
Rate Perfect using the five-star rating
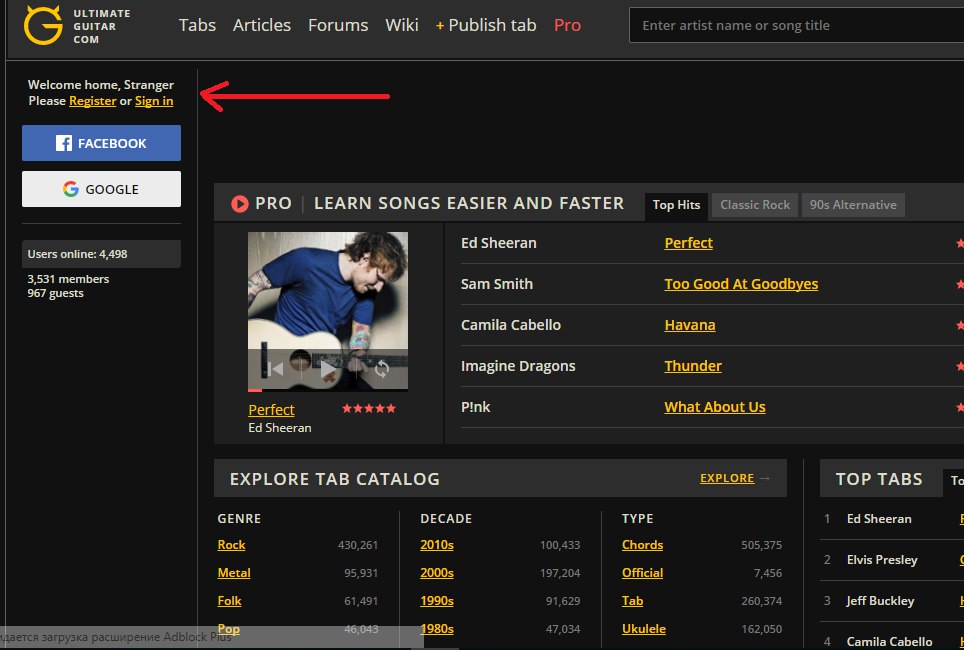pos(369,408)
